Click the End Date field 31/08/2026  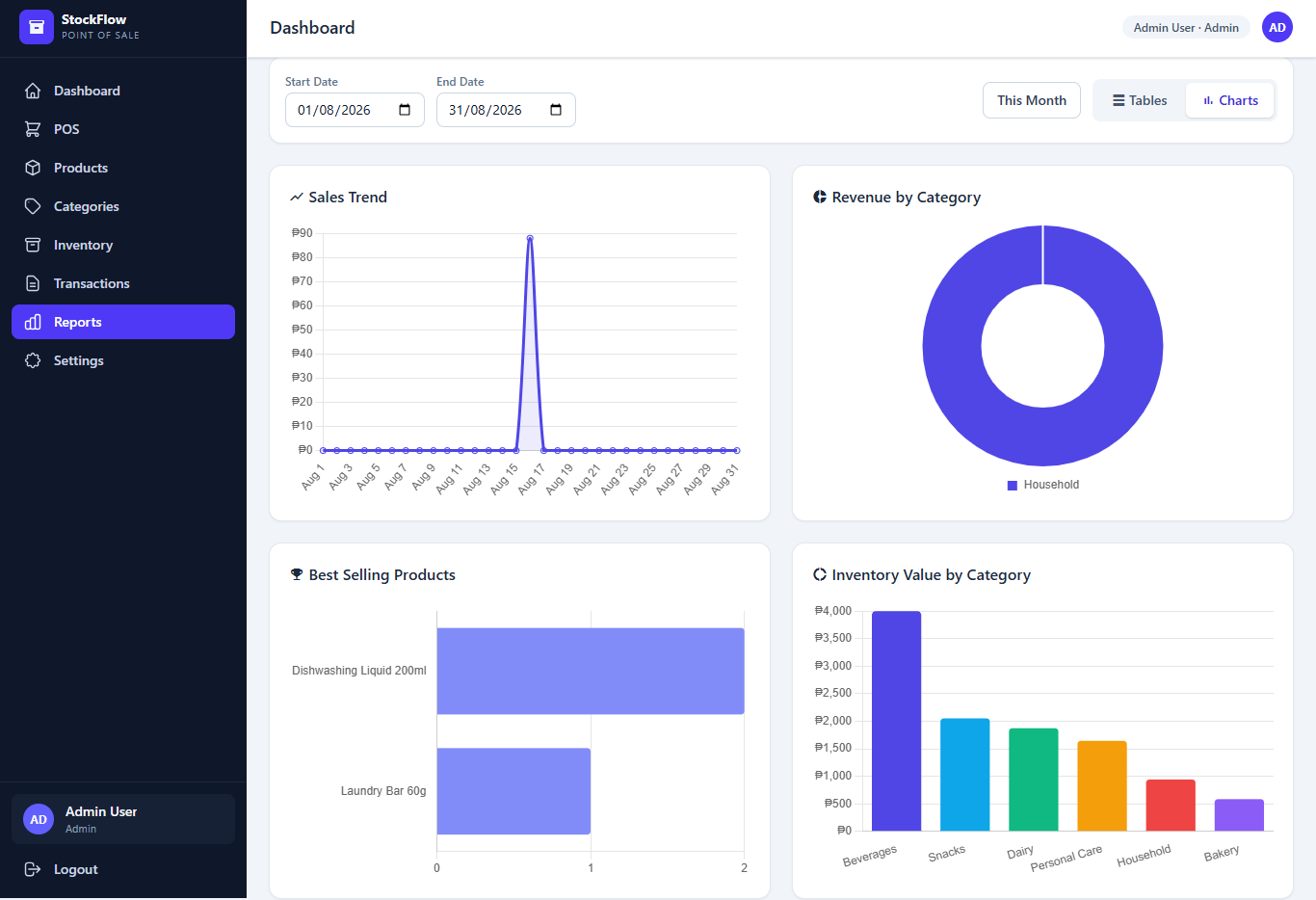(506, 110)
